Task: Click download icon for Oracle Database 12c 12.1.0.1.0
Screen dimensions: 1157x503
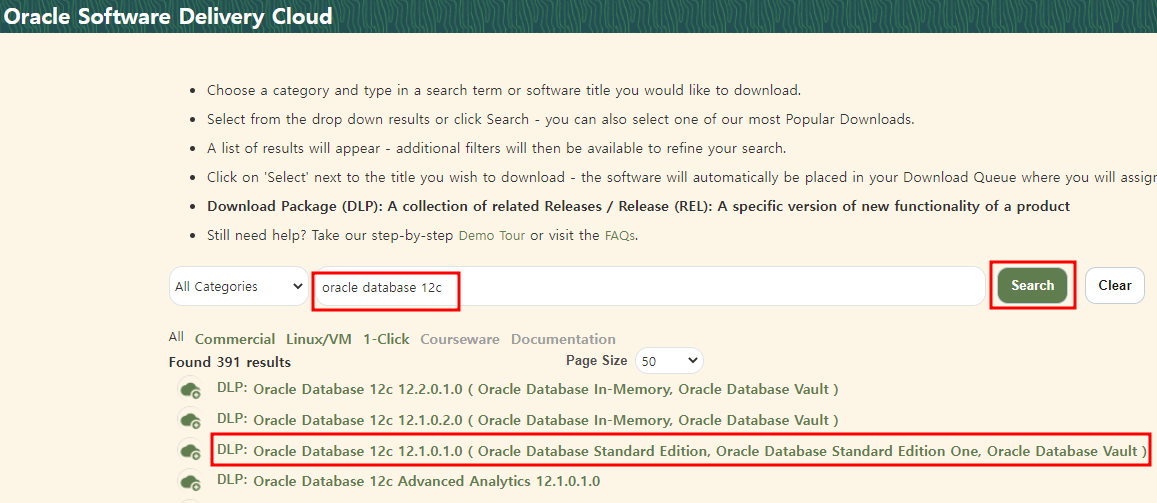Action: [190, 451]
